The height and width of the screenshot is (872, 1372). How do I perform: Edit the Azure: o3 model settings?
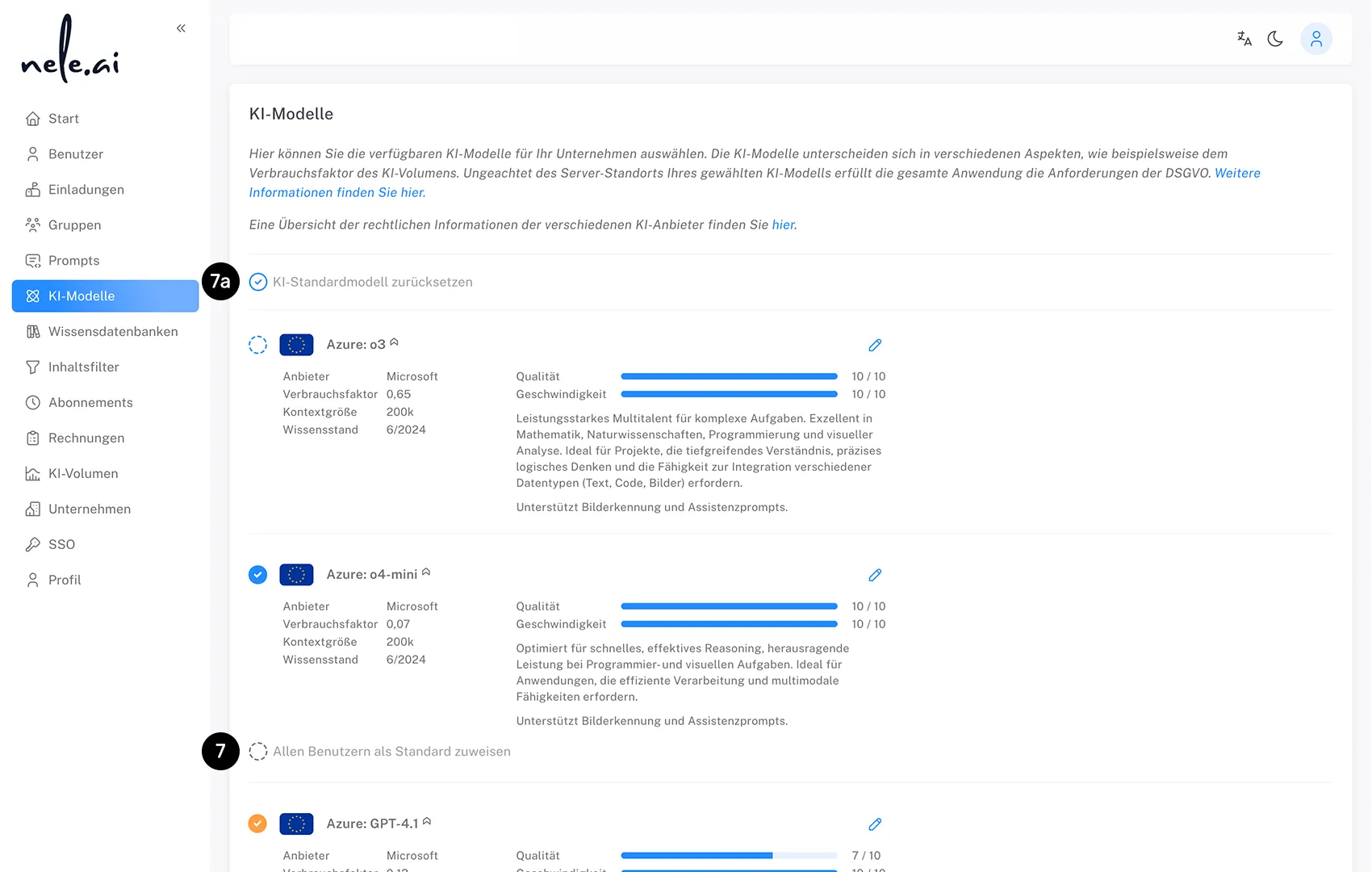tap(875, 345)
